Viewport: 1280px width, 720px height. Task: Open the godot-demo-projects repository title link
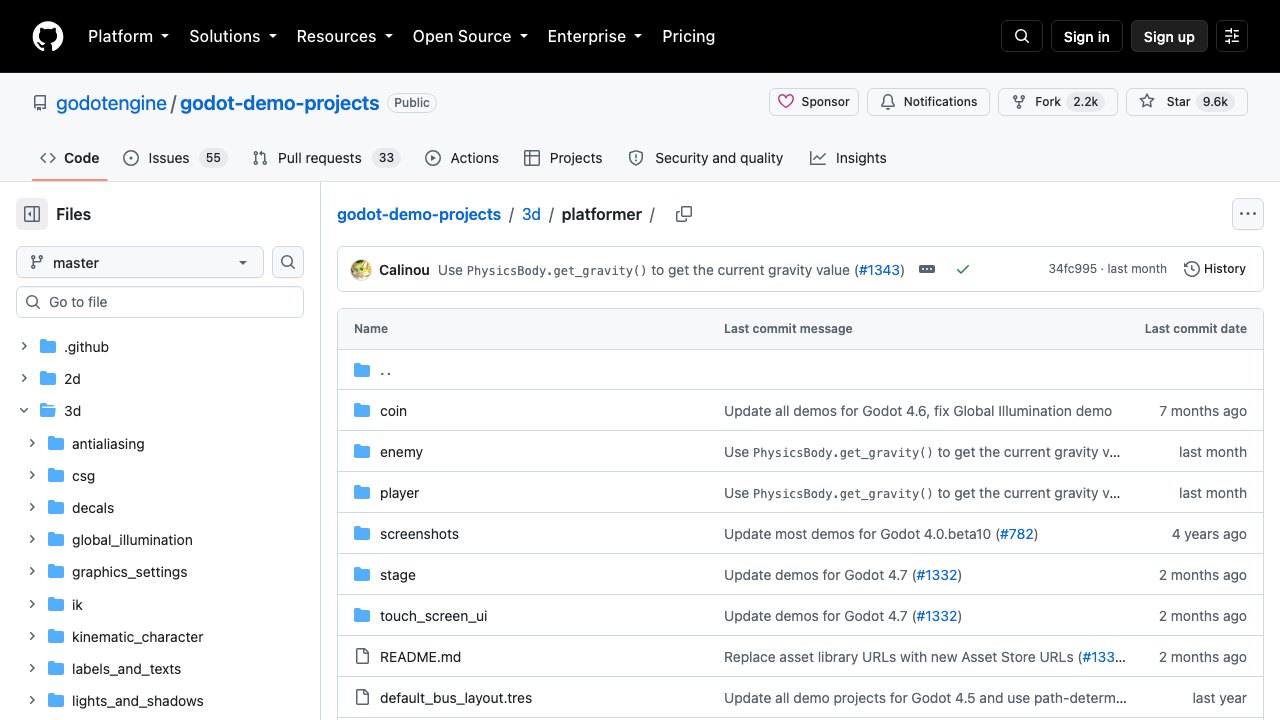280,103
